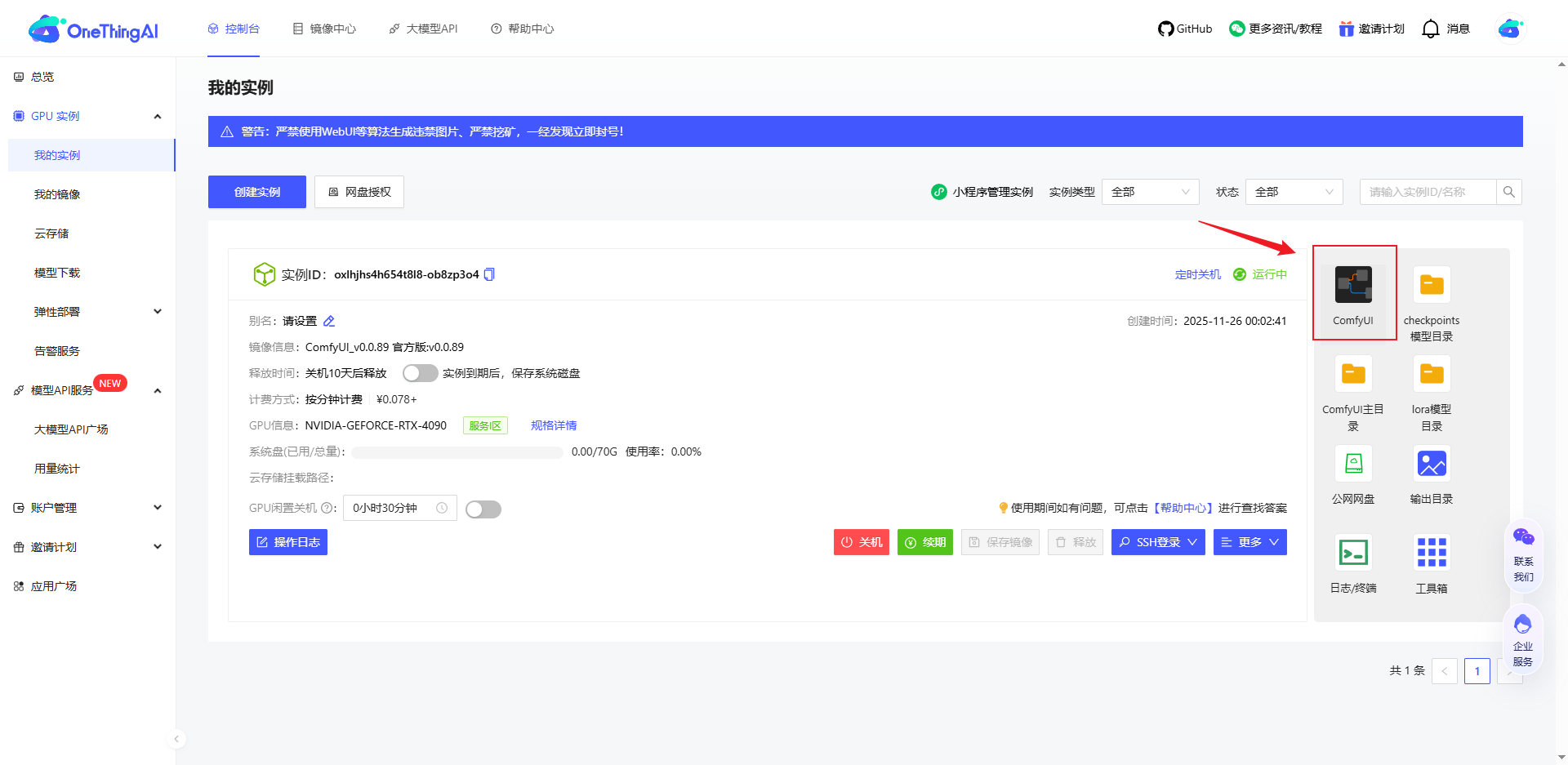The width and height of the screenshot is (1568, 765).
Task: Open the GitHub link icon
Action: (1165, 29)
